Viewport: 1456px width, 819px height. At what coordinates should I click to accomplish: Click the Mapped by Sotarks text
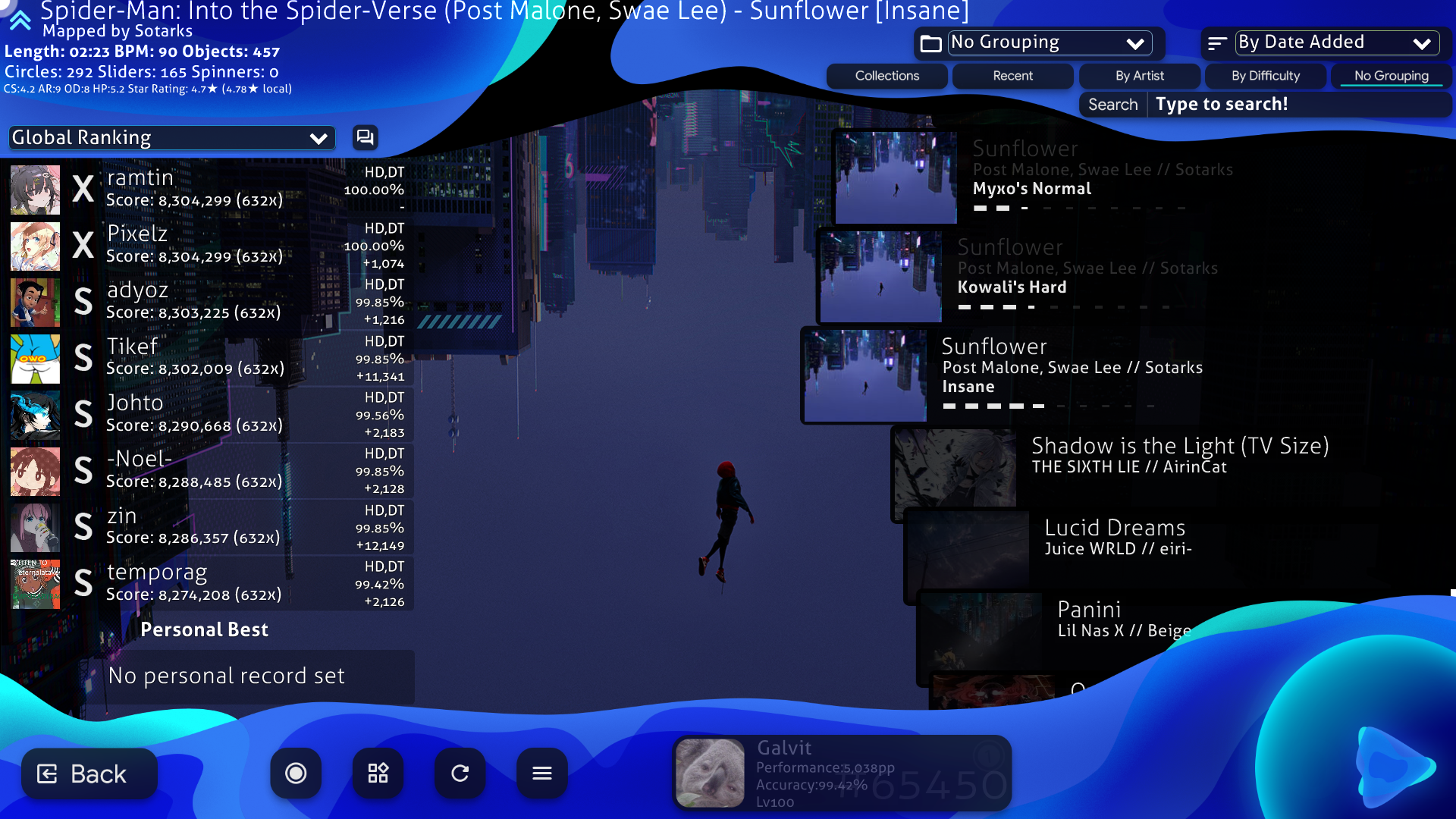[118, 31]
